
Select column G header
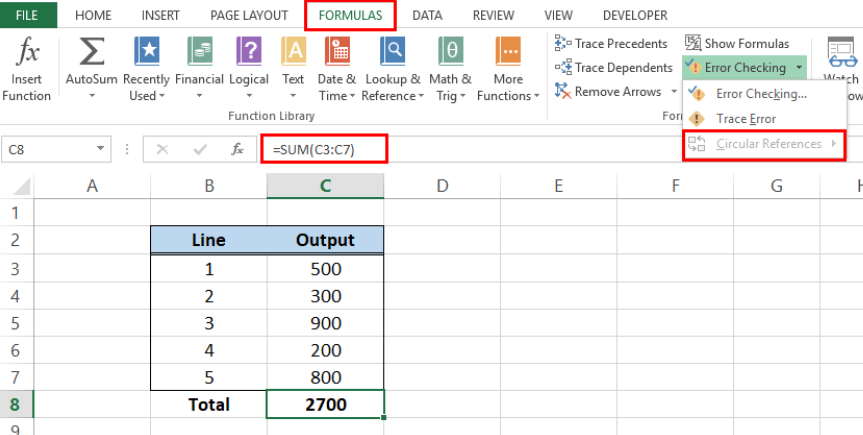coord(777,186)
